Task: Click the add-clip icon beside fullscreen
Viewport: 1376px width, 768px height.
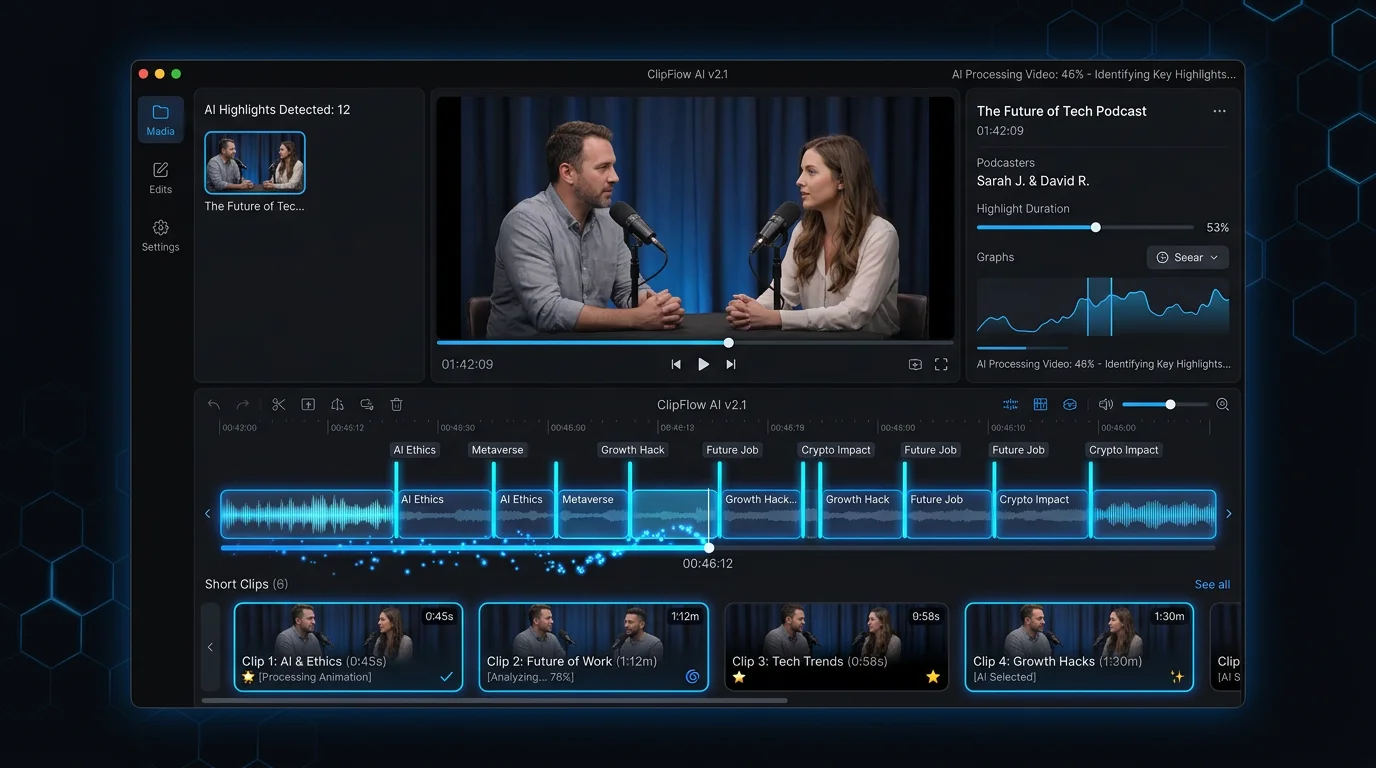Action: point(915,365)
